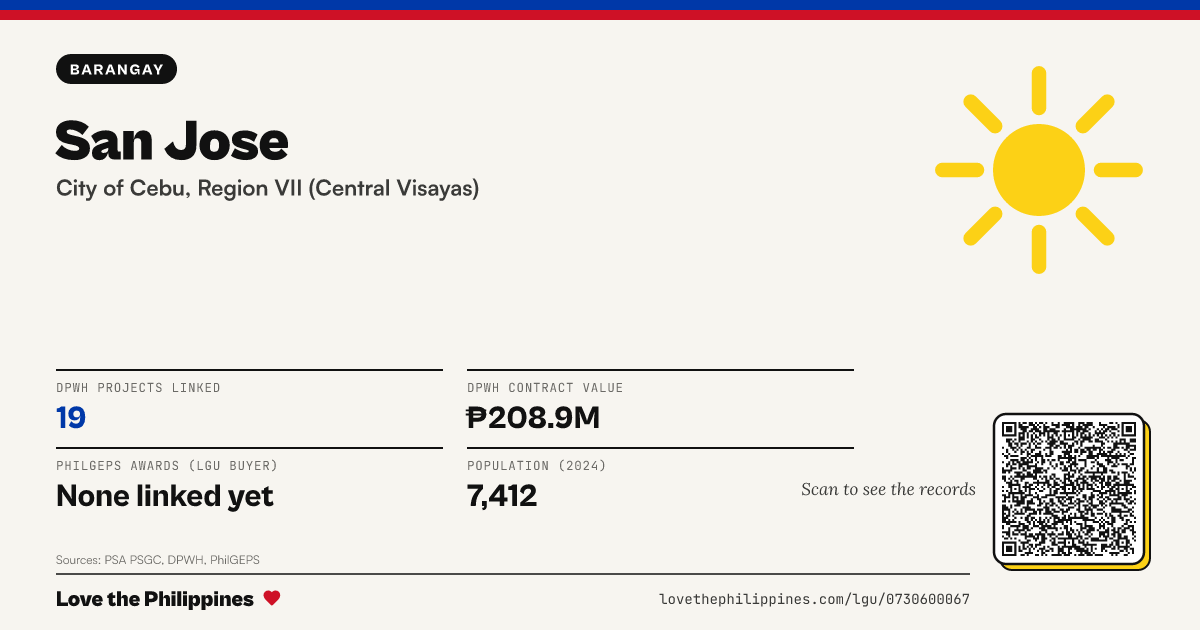Image resolution: width=1200 pixels, height=630 pixels.
Task: Click the population figure 7,412
Action: [502, 495]
